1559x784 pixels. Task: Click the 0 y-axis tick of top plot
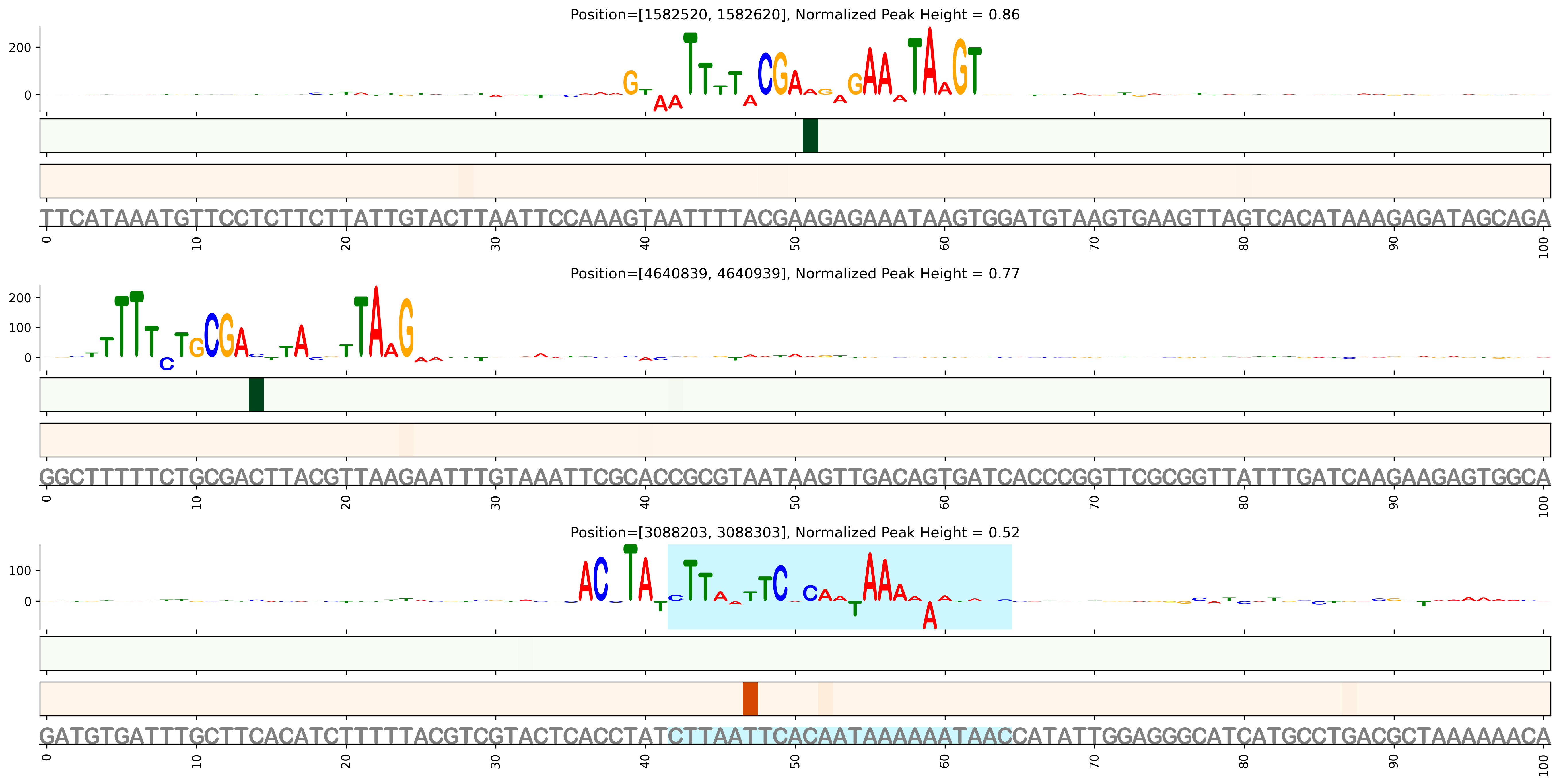click(x=27, y=95)
